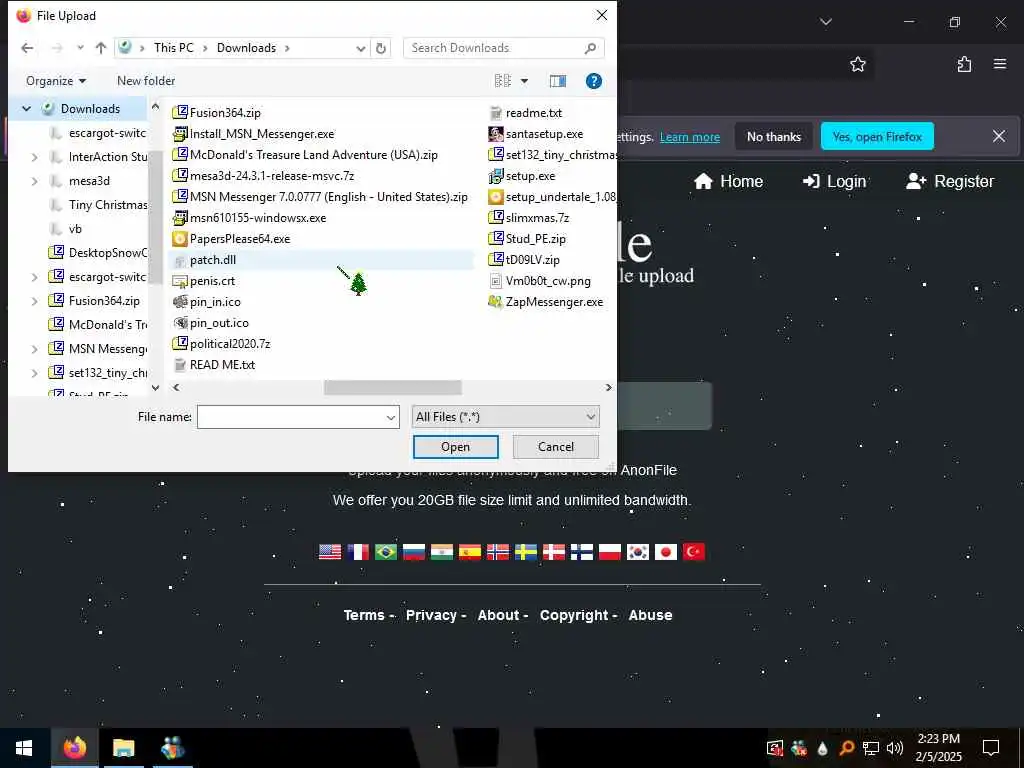Click the file list scroll right arrow
This screenshot has width=1024, height=768.
click(x=608, y=387)
